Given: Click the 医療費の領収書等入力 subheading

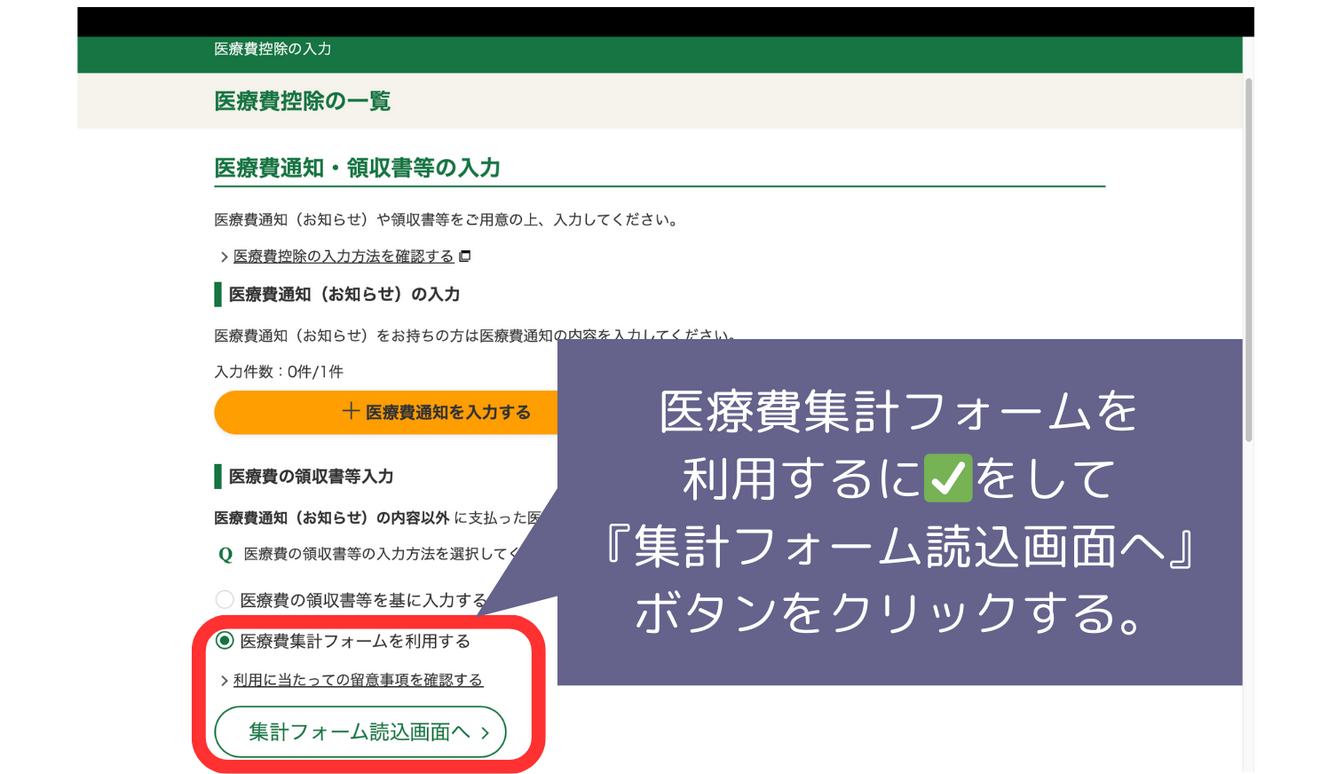Looking at the screenshot, I should pyautogui.click(x=311, y=476).
